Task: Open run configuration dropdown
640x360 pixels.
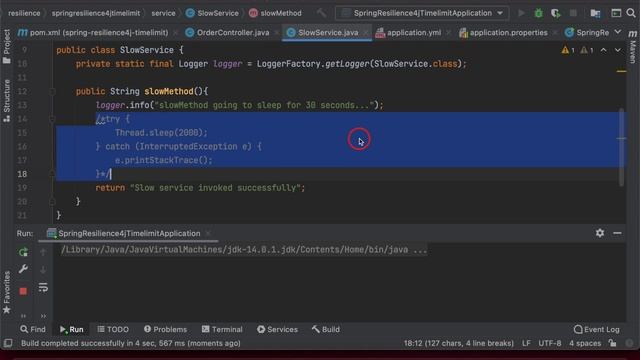Action: point(422,13)
